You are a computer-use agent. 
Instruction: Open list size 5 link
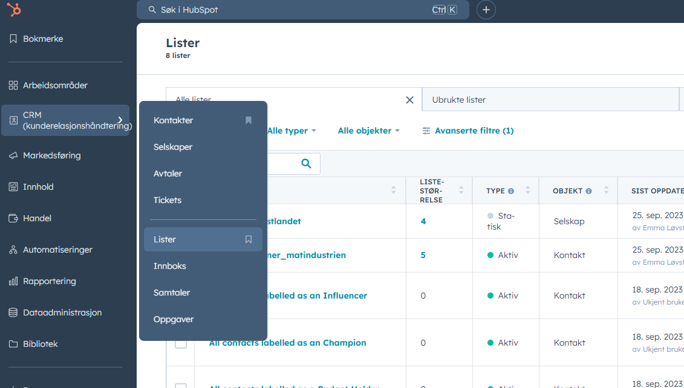click(423, 255)
